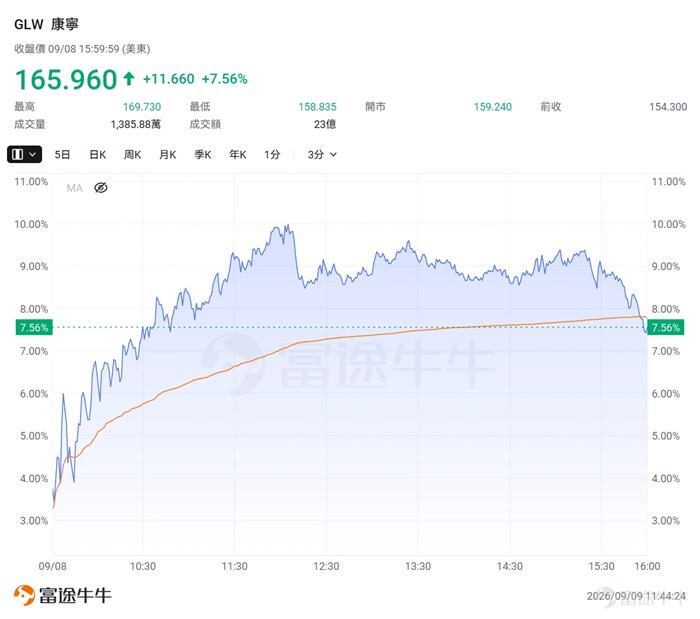Click the right 7.56% axis badge

pos(666,328)
